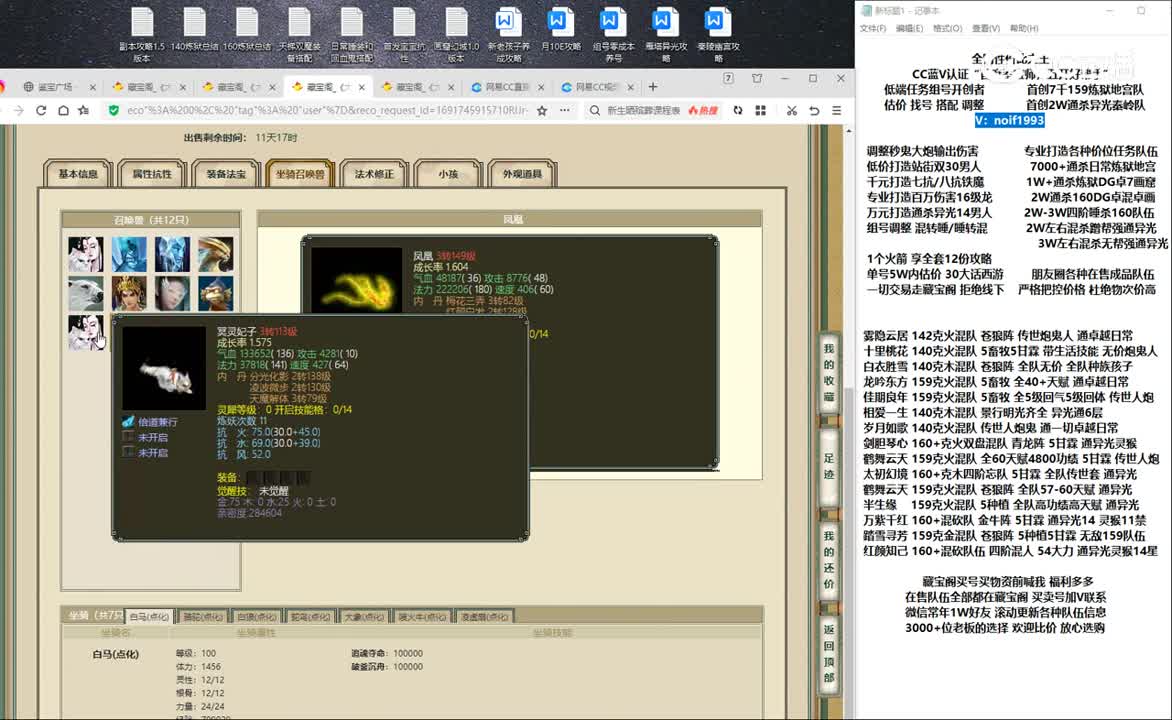Click the 出售剩余时间 11天17时 text
The image size is (1172, 720).
(240, 138)
